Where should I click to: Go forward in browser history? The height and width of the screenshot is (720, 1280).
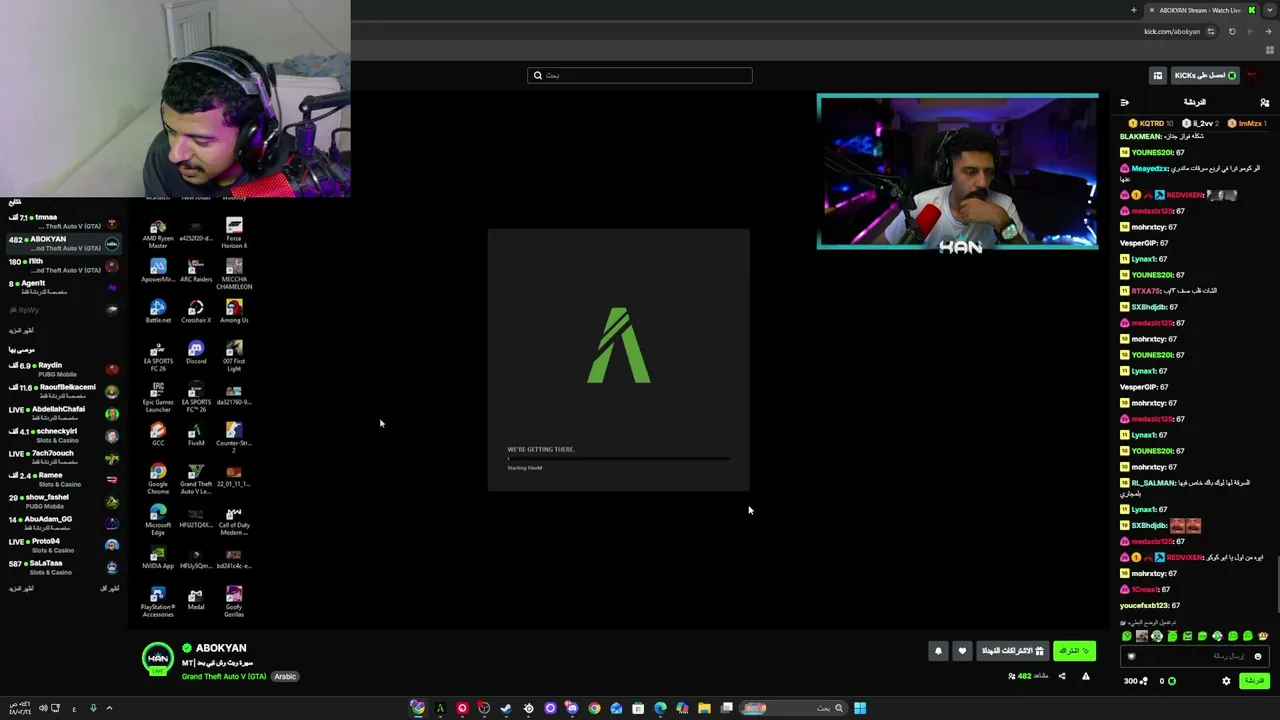point(1250,31)
